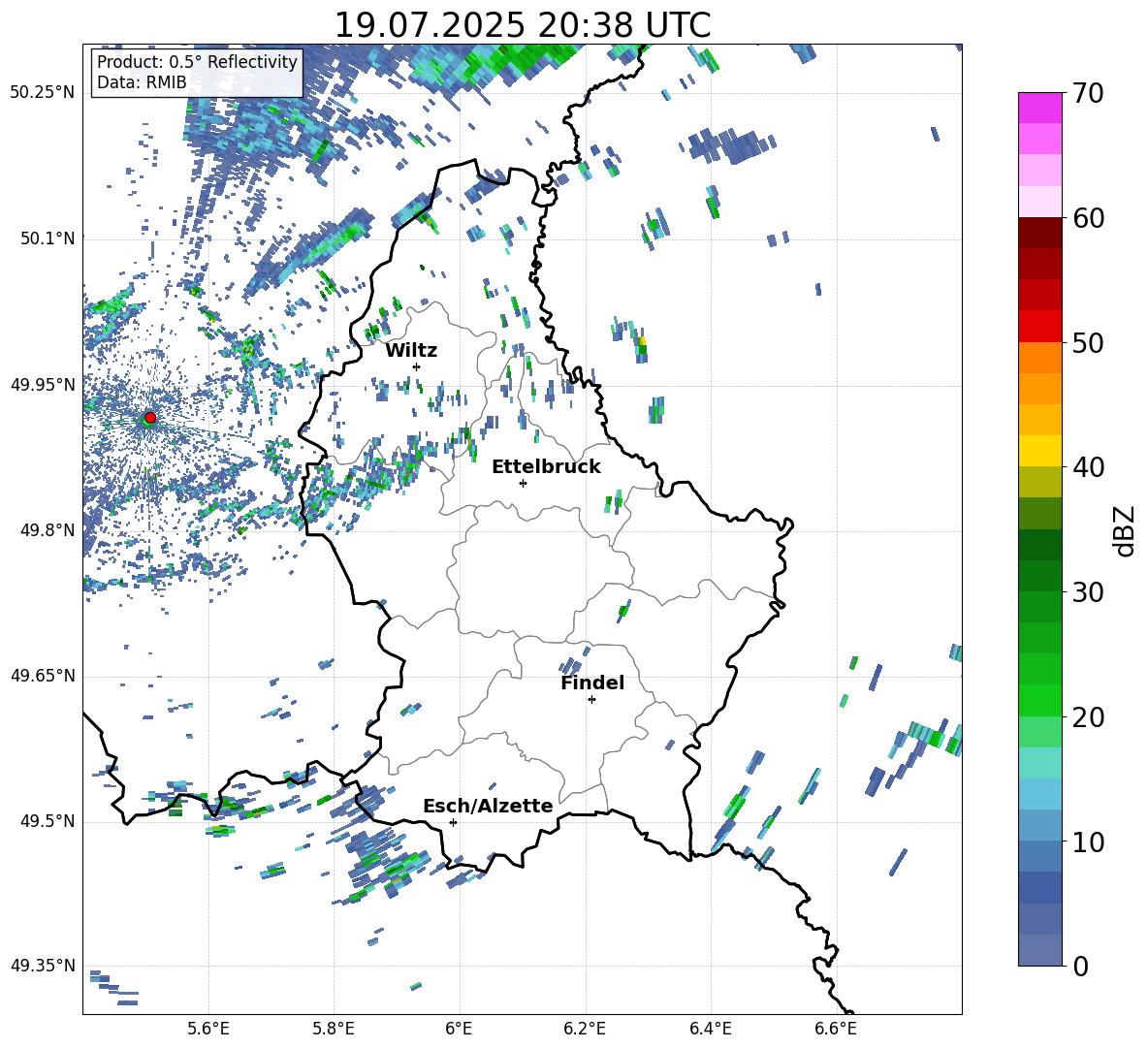The image size is (1148, 1048).
Task: Click the 30 value on the colorbar
Action: (1088, 592)
